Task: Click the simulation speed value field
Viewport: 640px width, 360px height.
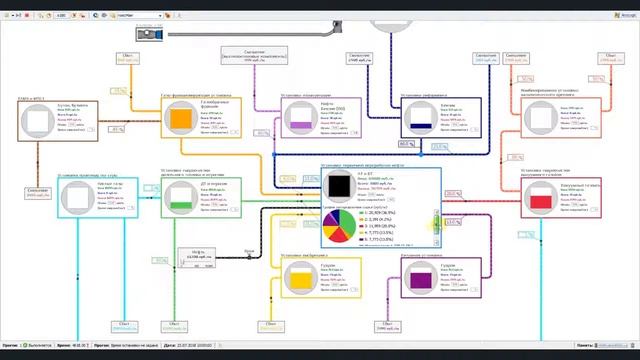Action: pos(62,16)
